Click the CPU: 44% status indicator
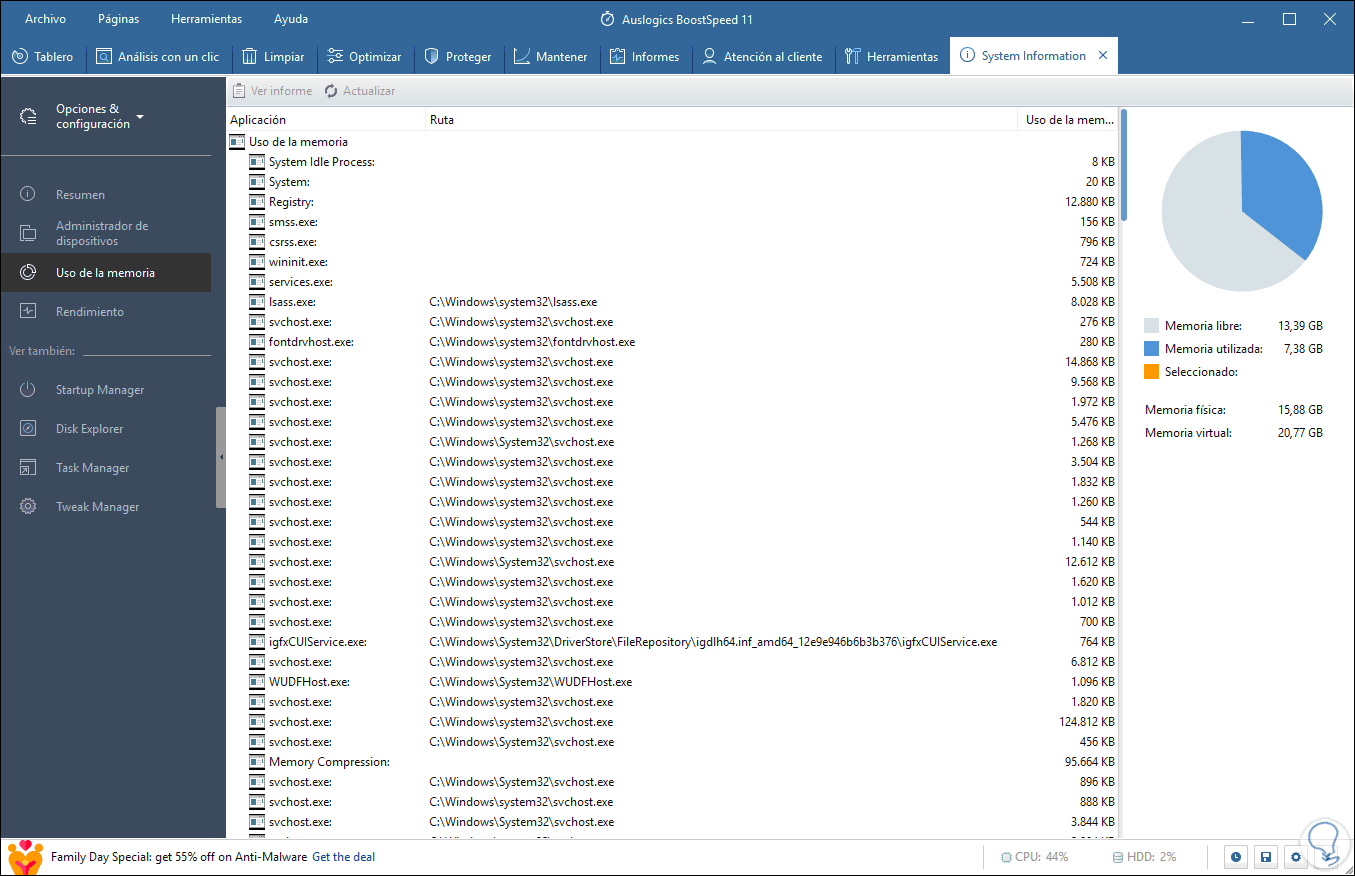This screenshot has height=876, width=1355. point(1035,857)
